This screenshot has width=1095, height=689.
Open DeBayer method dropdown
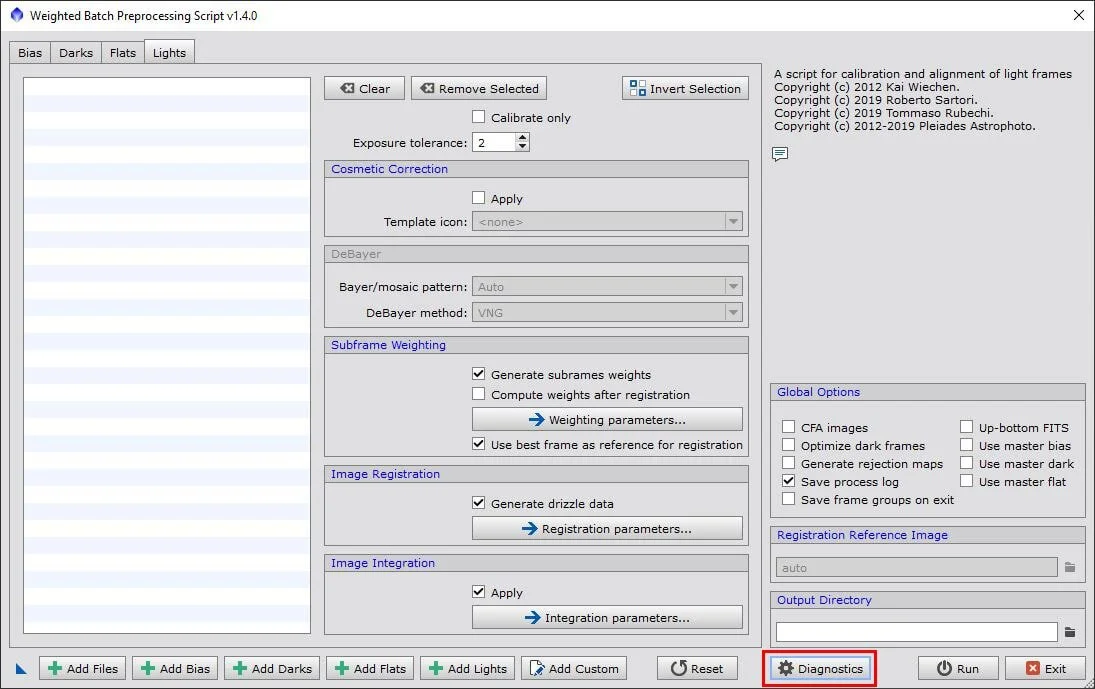607,313
